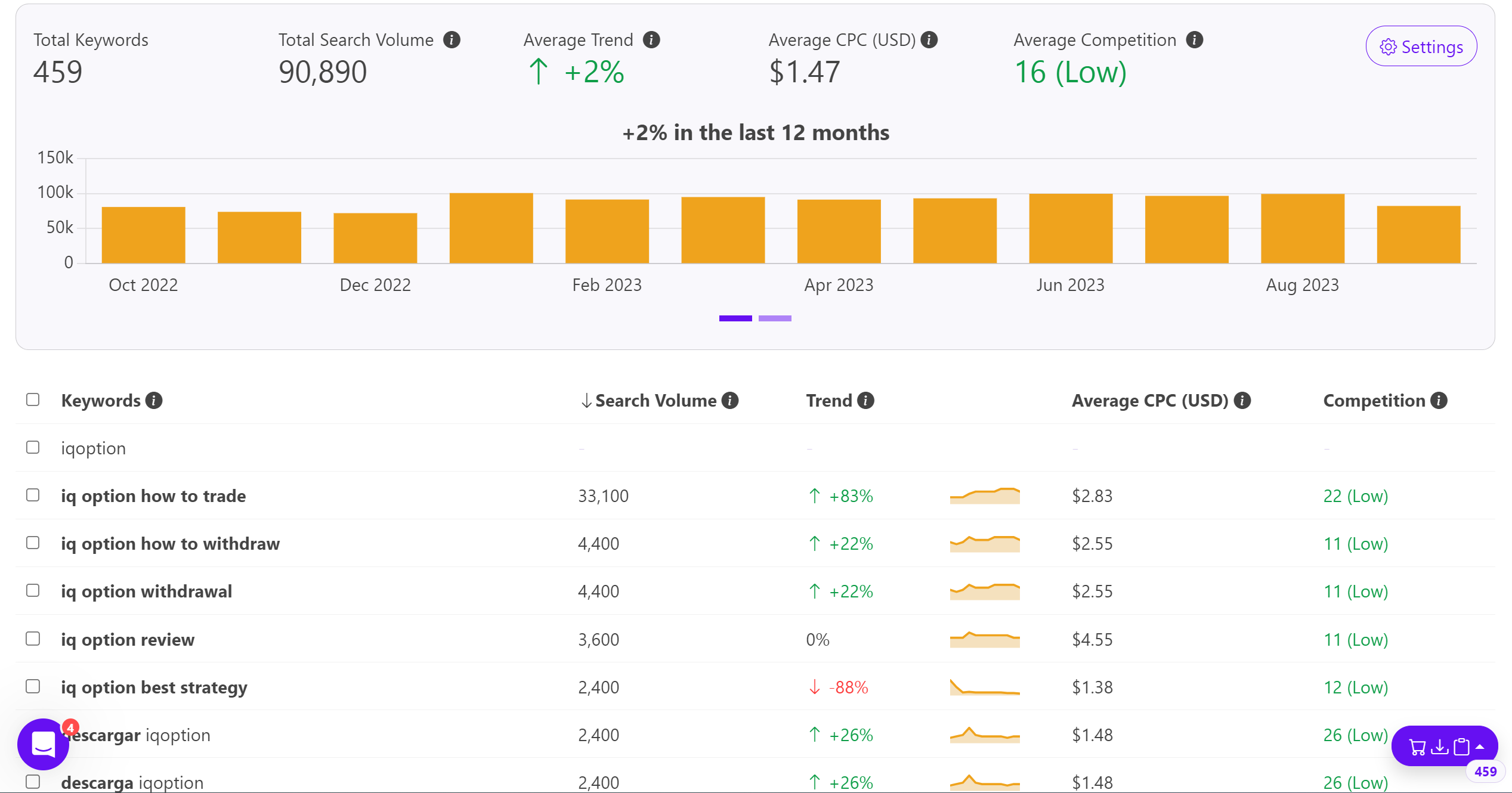Check iq option withdrawal row
Image resolution: width=1512 pixels, height=793 pixels.
click(33, 590)
